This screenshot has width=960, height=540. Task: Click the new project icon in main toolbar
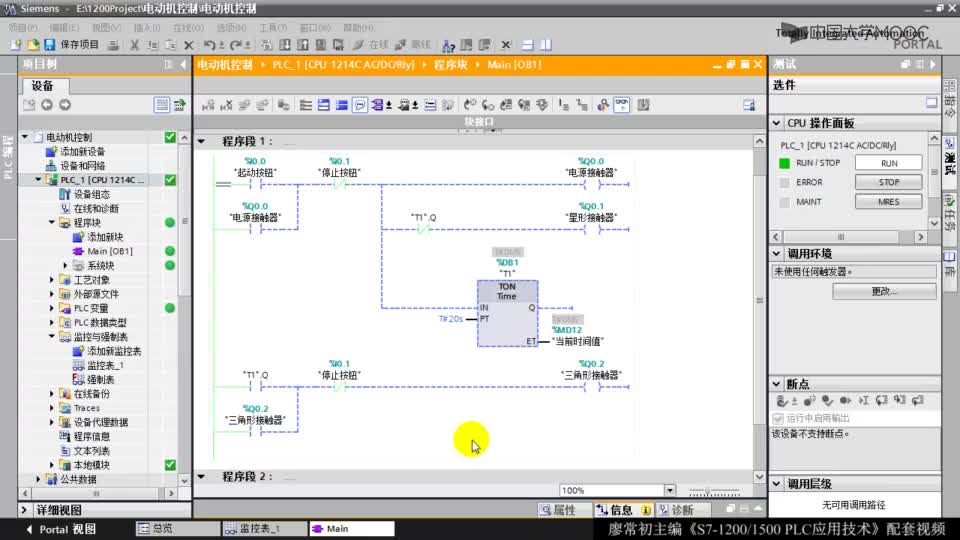click(16, 45)
